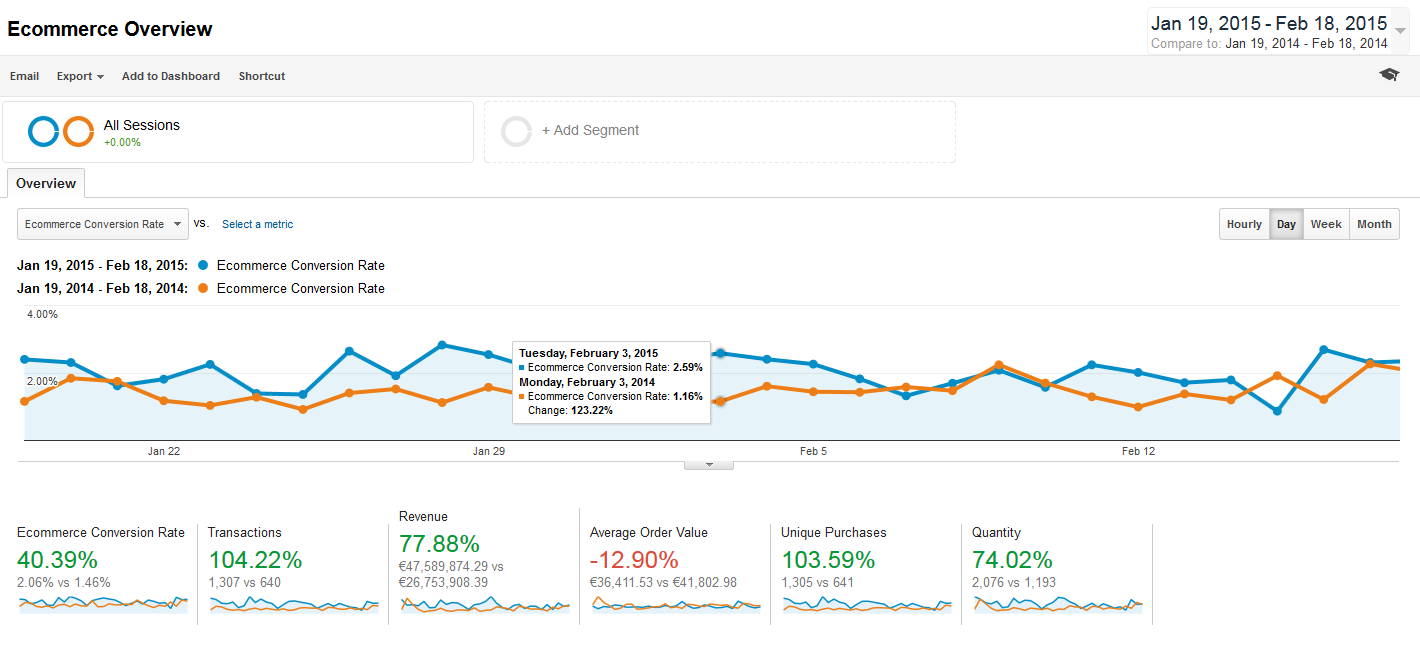Expand the panel below the chart
The width and height of the screenshot is (1420, 670).
click(709, 464)
